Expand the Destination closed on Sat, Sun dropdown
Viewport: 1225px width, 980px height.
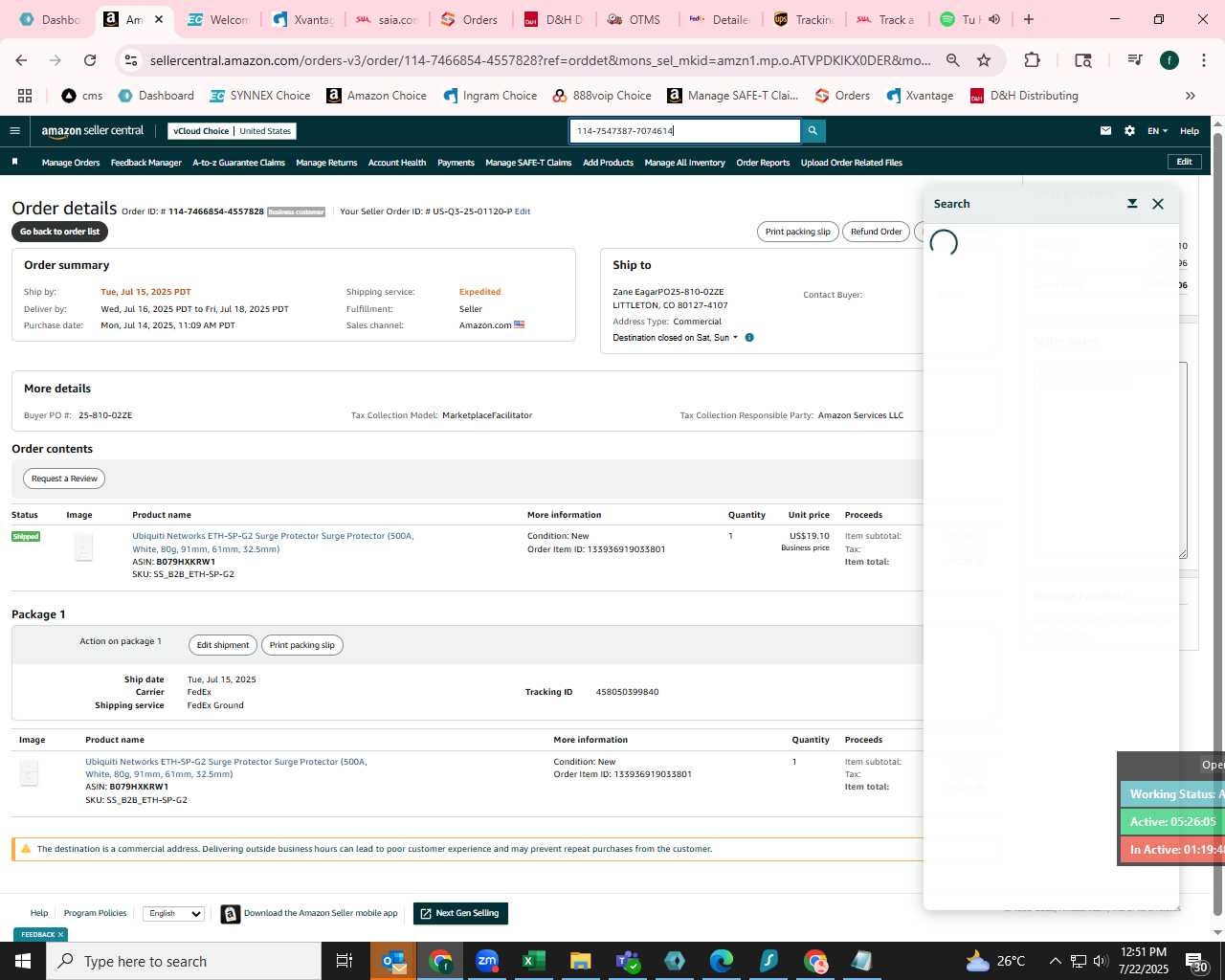(676, 338)
